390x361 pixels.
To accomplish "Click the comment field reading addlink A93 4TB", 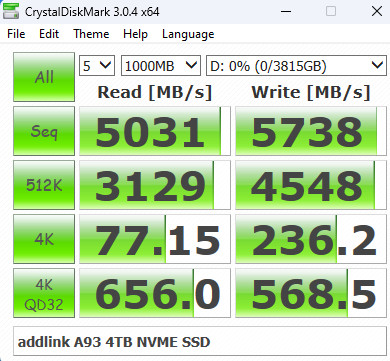I will pyautogui.click(x=200, y=341).
